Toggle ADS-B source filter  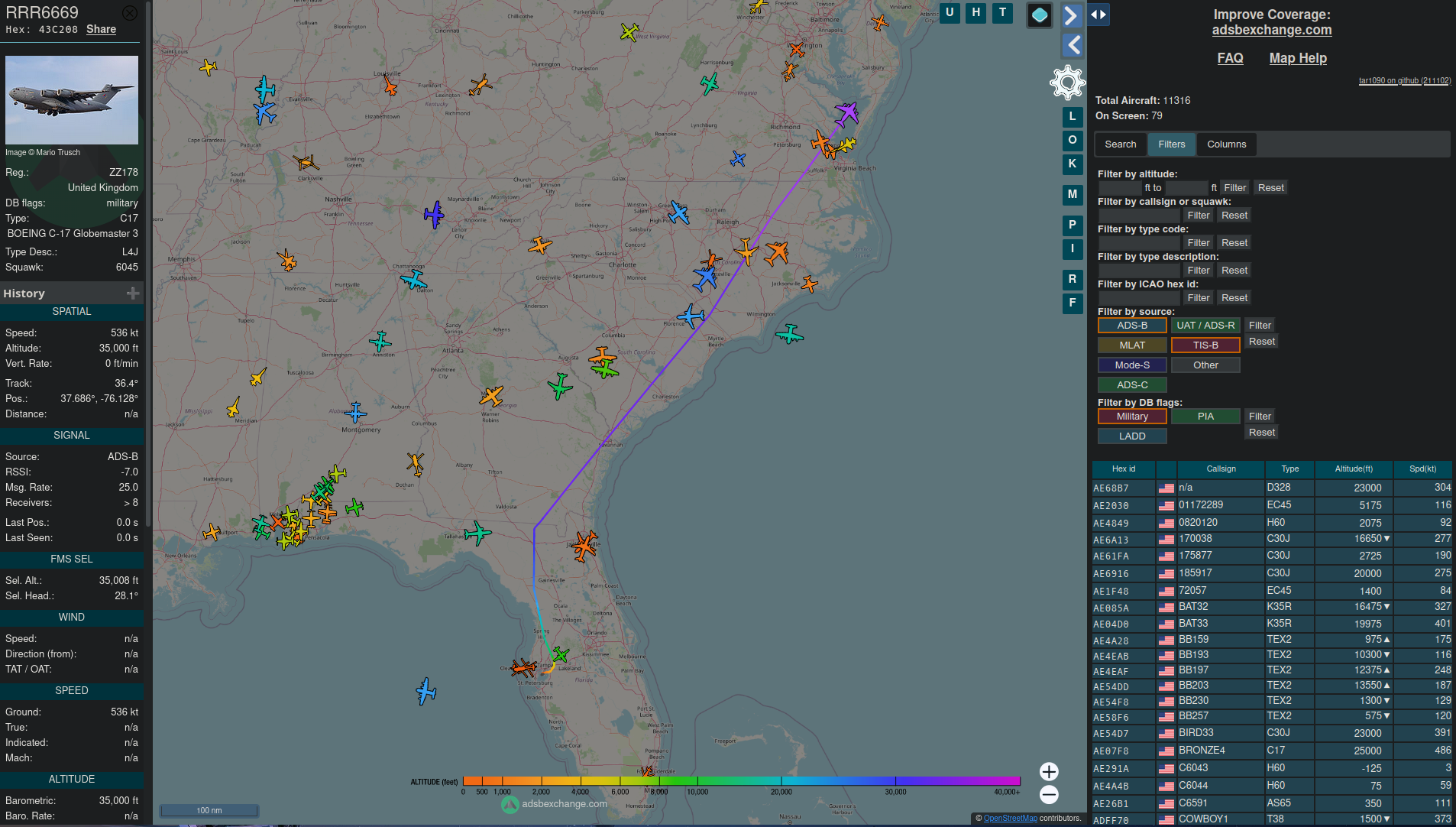(x=1132, y=326)
